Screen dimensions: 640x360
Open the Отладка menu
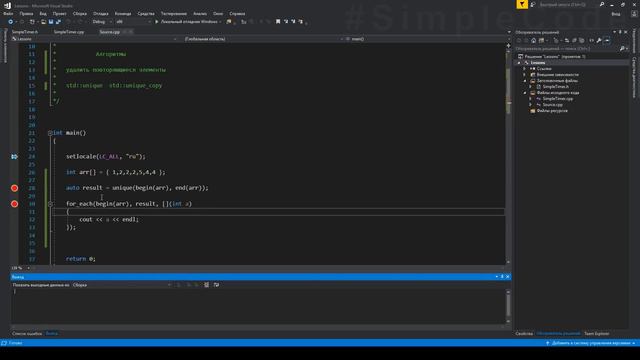(x=100, y=13)
